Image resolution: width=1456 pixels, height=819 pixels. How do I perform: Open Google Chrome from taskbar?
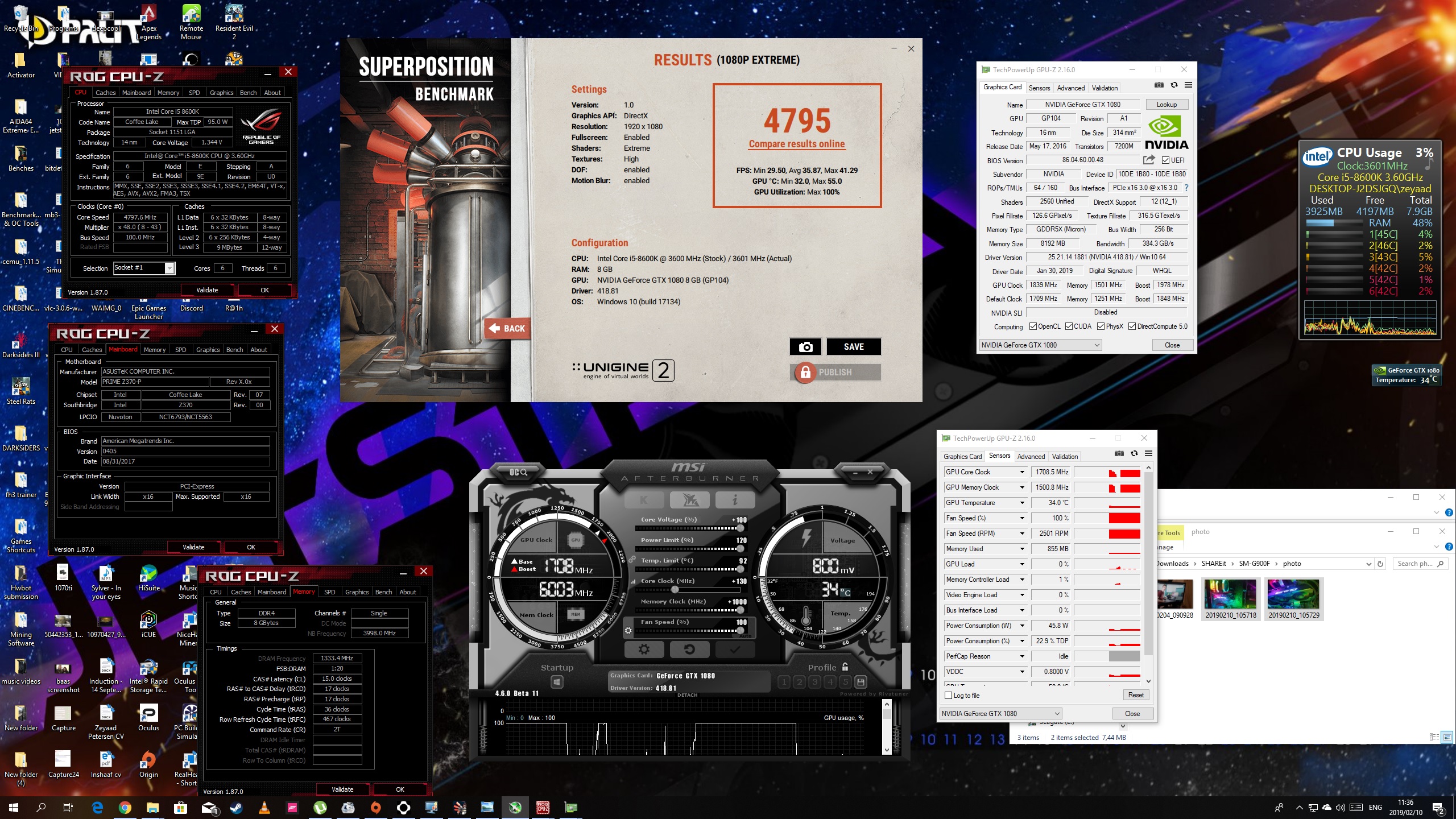point(125,808)
